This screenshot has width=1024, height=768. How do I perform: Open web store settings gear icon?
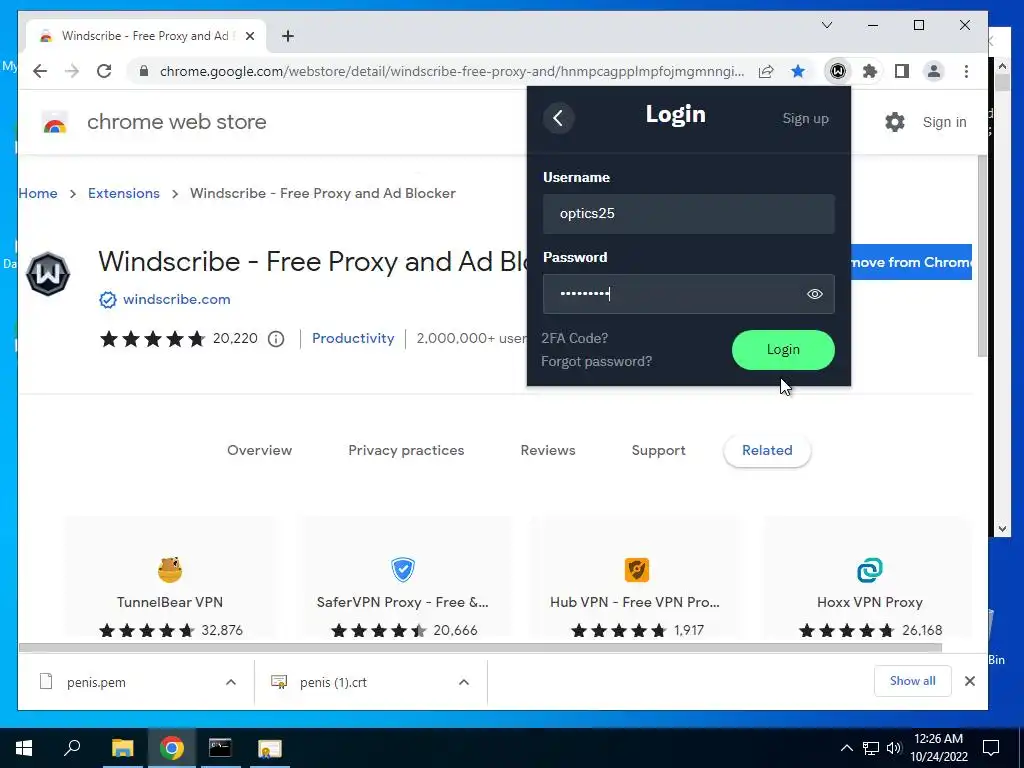tap(895, 122)
